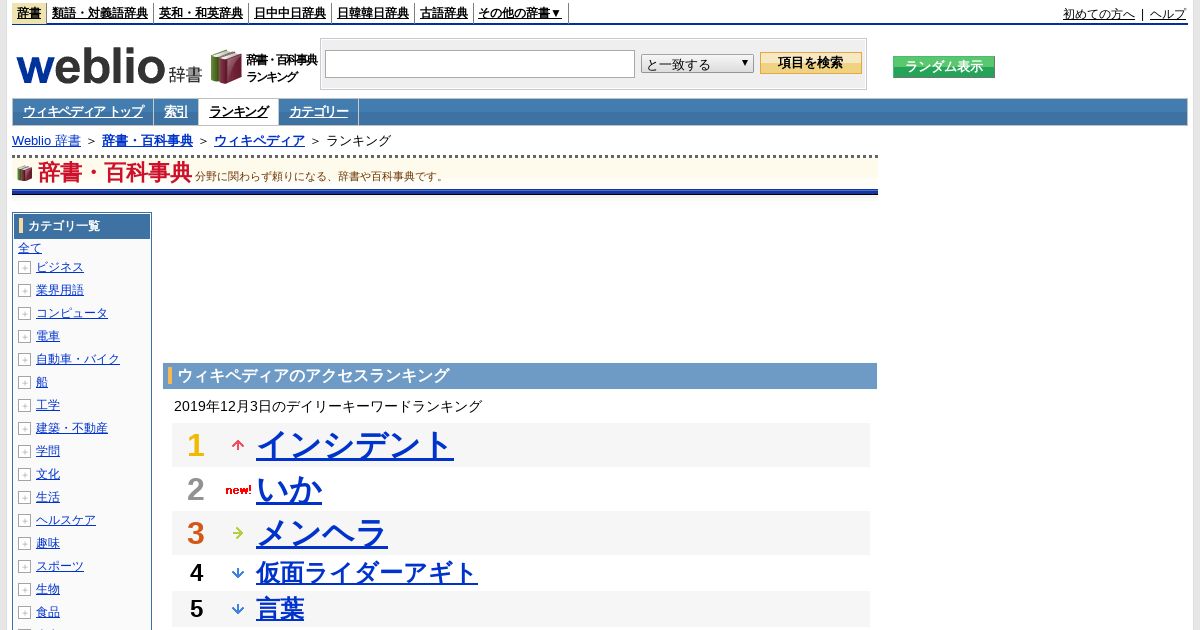The image size is (1200, 630).
Task: Open the ビジネス category link
Action: click(60, 268)
